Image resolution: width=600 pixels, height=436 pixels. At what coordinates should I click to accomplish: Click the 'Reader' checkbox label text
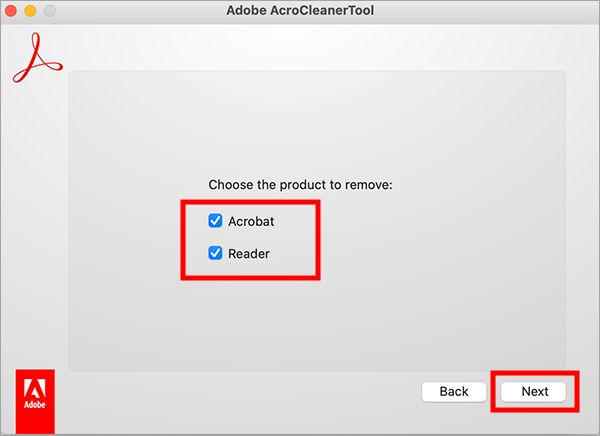click(249, 253)
